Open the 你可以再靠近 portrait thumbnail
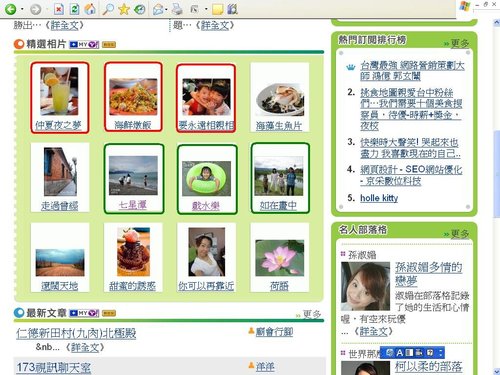Image resolution: width=500 pixels, height=375 pixels. [x=207, y=252]
